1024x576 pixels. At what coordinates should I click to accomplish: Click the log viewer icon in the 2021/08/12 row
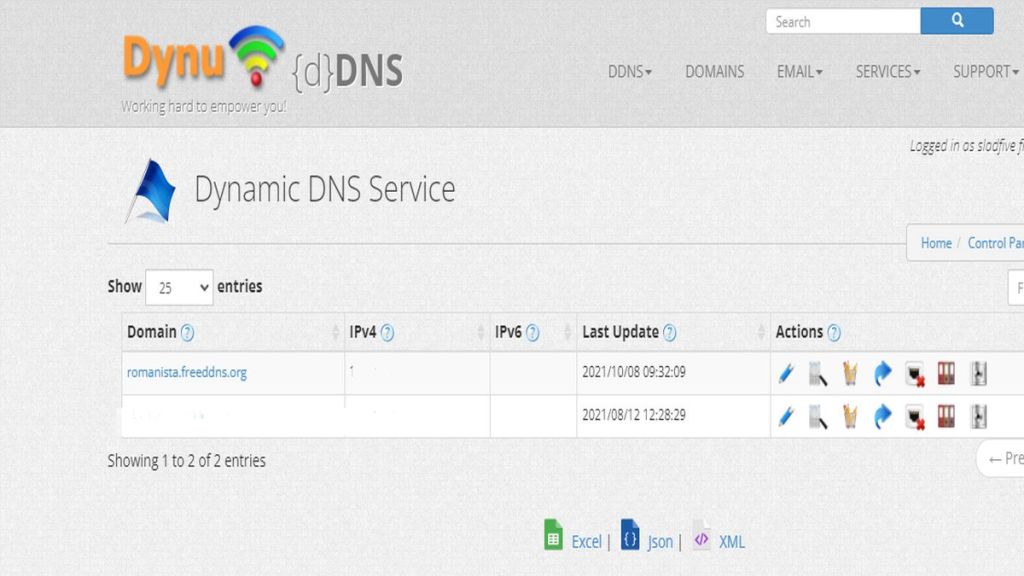pyautogui.click(x=818, y=417)
